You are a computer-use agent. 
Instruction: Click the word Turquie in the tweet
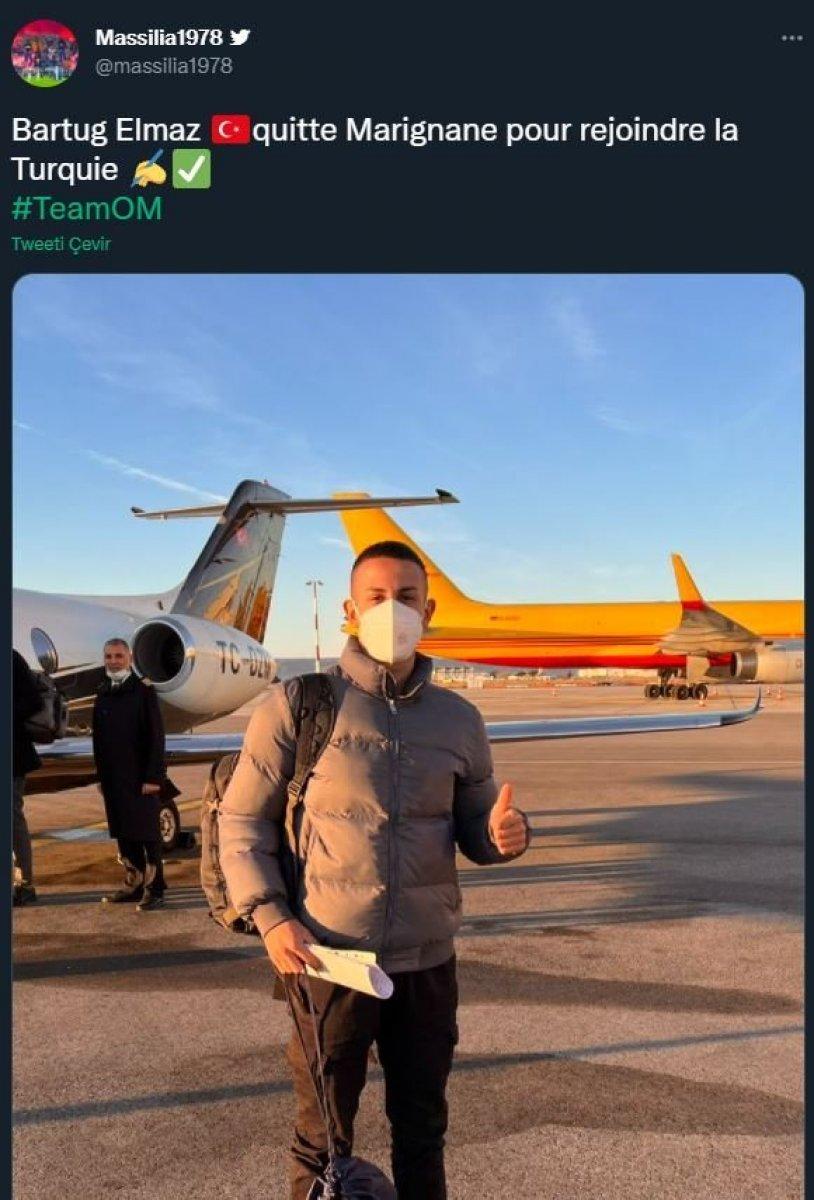[x=65, y=169]
